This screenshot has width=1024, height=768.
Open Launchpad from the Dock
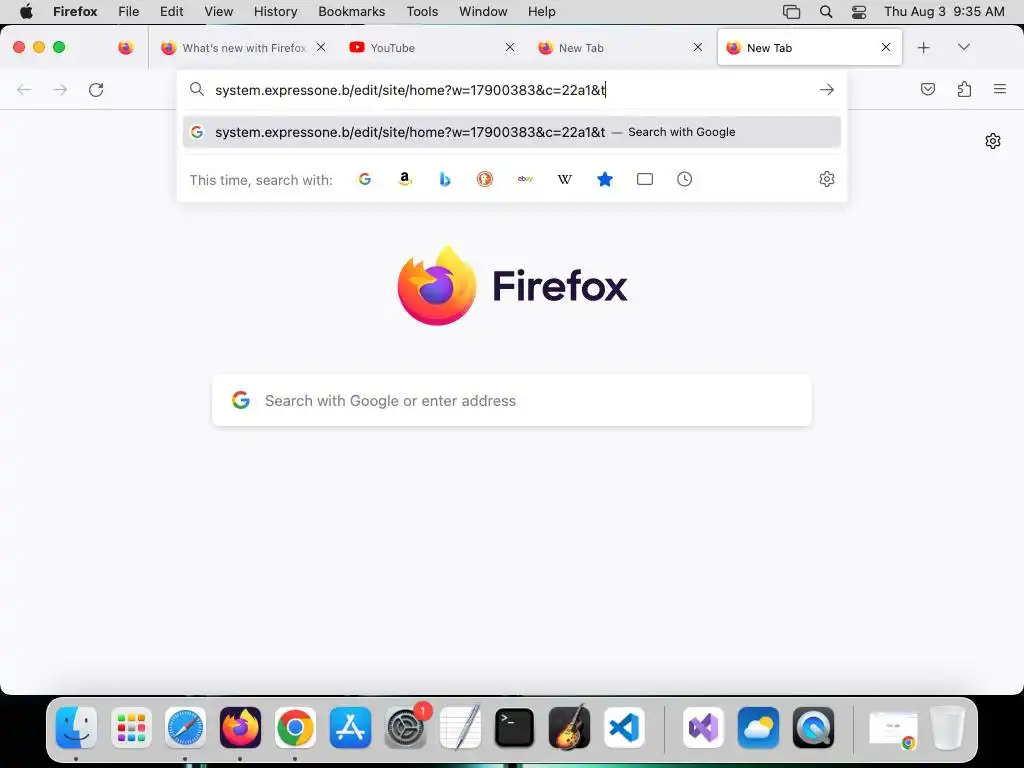131,728
